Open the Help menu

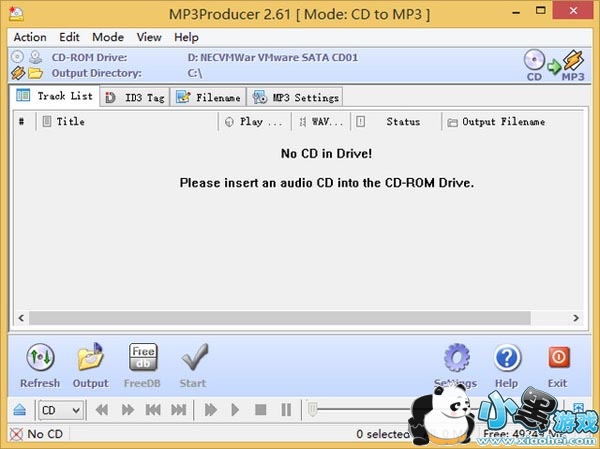click(x=186, y=37)
